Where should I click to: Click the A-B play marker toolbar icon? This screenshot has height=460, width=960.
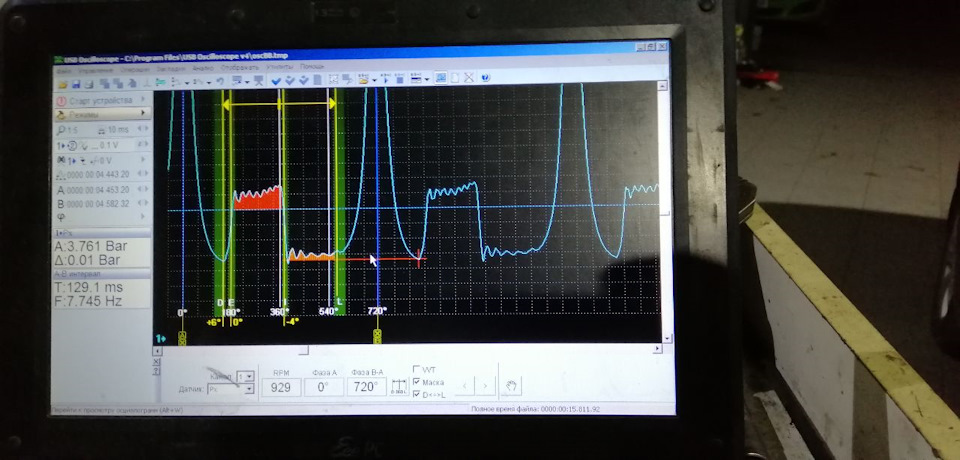(x=385, y=78)
